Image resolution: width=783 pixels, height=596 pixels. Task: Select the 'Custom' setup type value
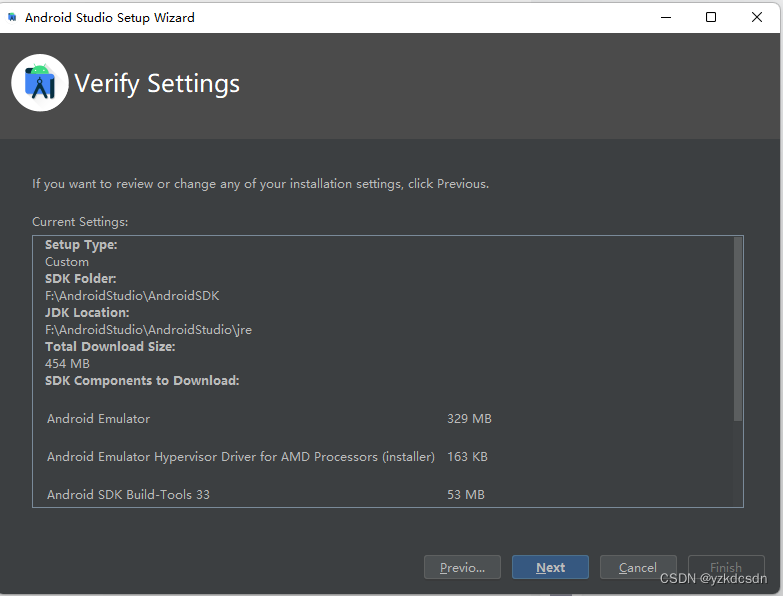click(x=67, y=262)
